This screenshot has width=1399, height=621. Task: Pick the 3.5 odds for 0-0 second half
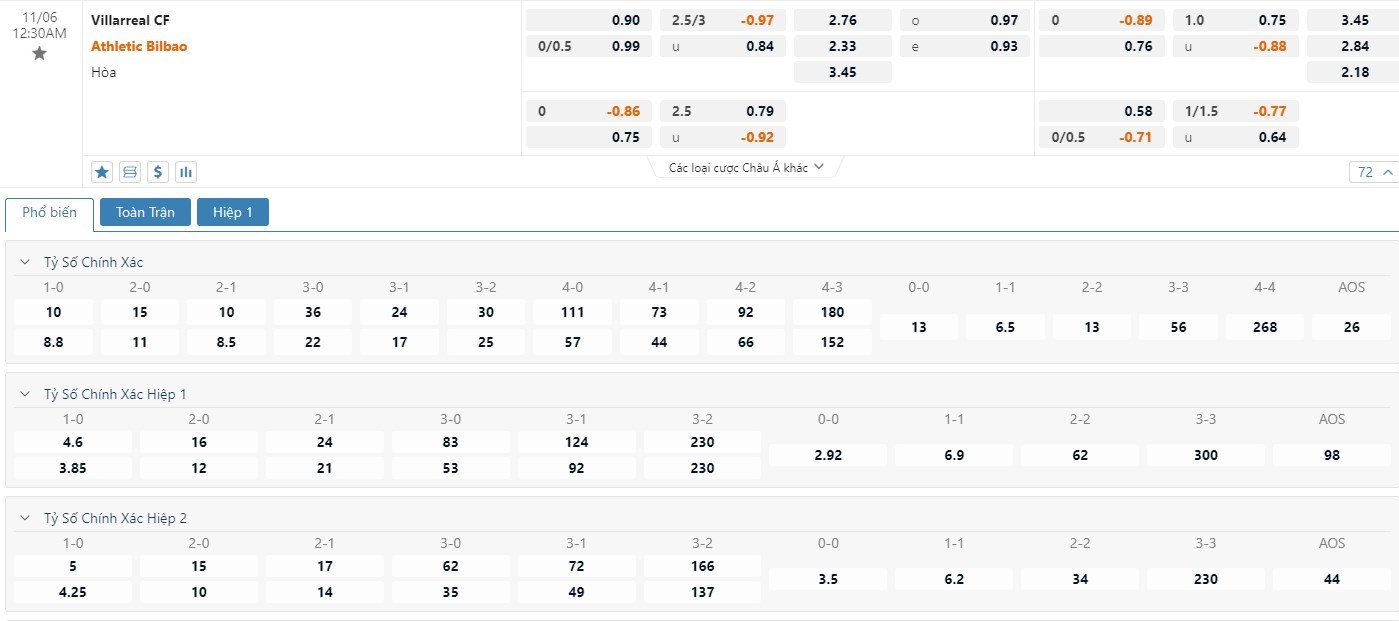828,579
